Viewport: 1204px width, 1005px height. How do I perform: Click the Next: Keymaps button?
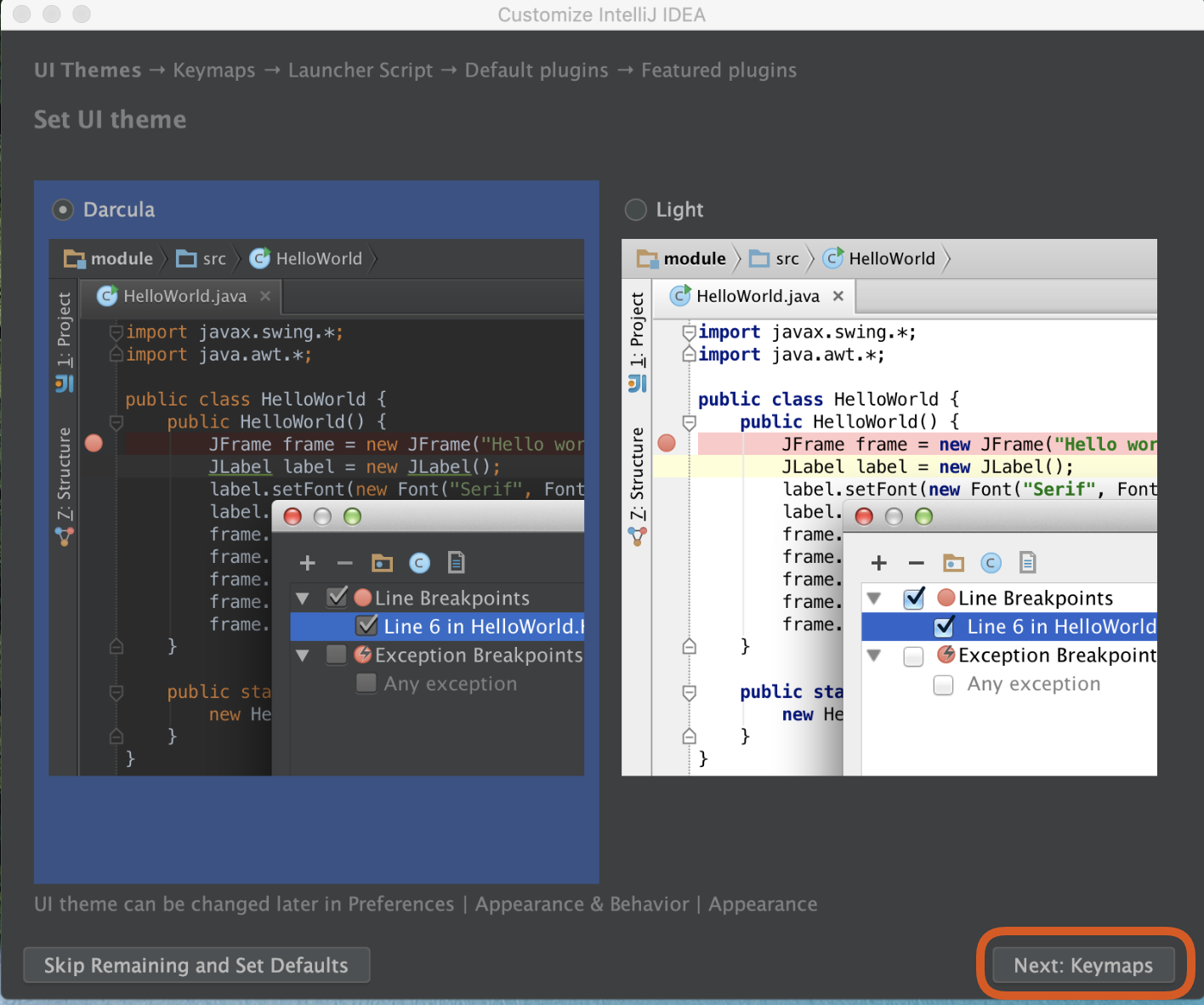pos(1083,966)
